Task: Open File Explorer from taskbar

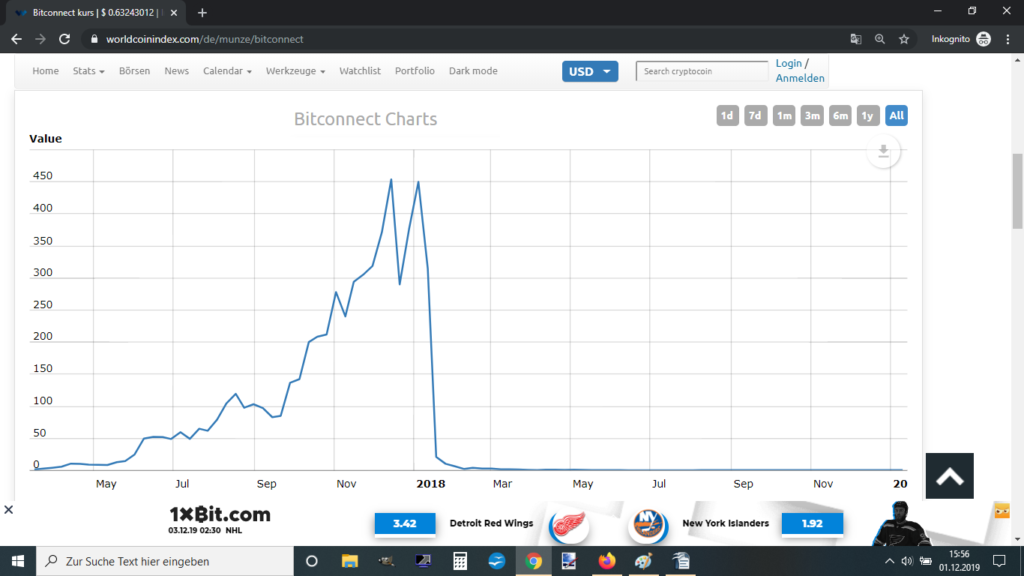Action: 349,561
